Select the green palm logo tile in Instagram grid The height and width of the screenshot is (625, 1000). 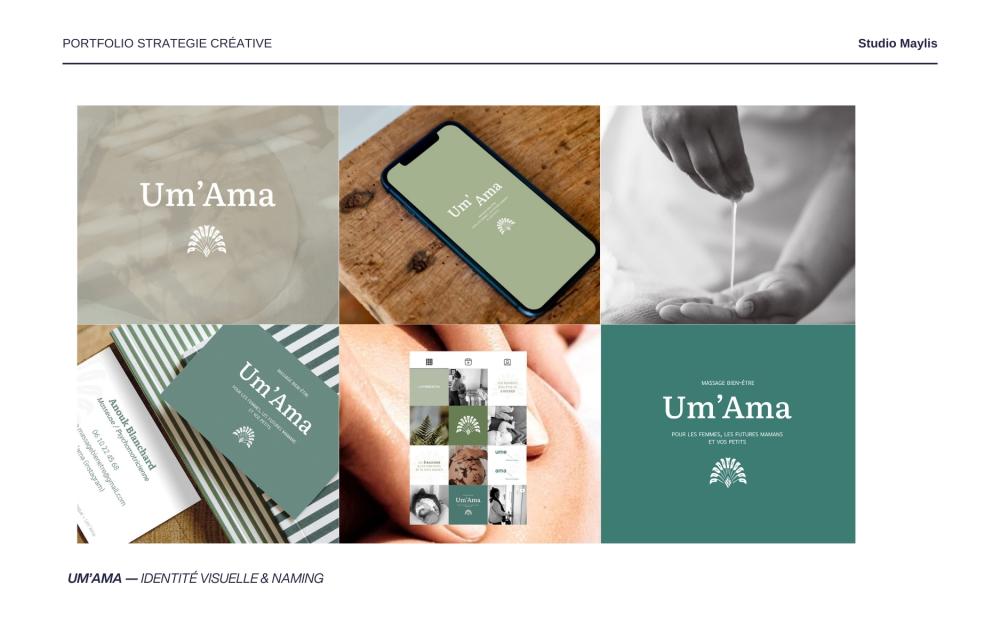pos(468,425)
